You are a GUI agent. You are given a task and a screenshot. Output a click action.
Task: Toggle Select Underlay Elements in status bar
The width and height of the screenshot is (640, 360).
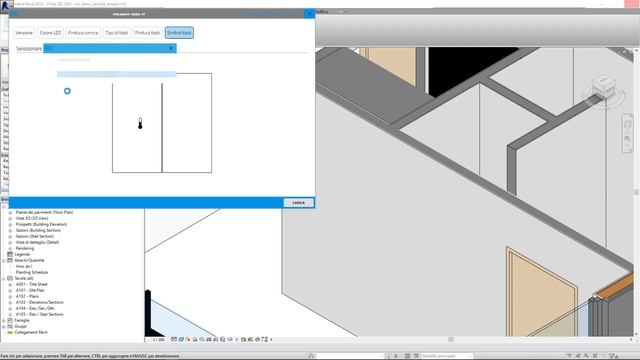point(578,356)
